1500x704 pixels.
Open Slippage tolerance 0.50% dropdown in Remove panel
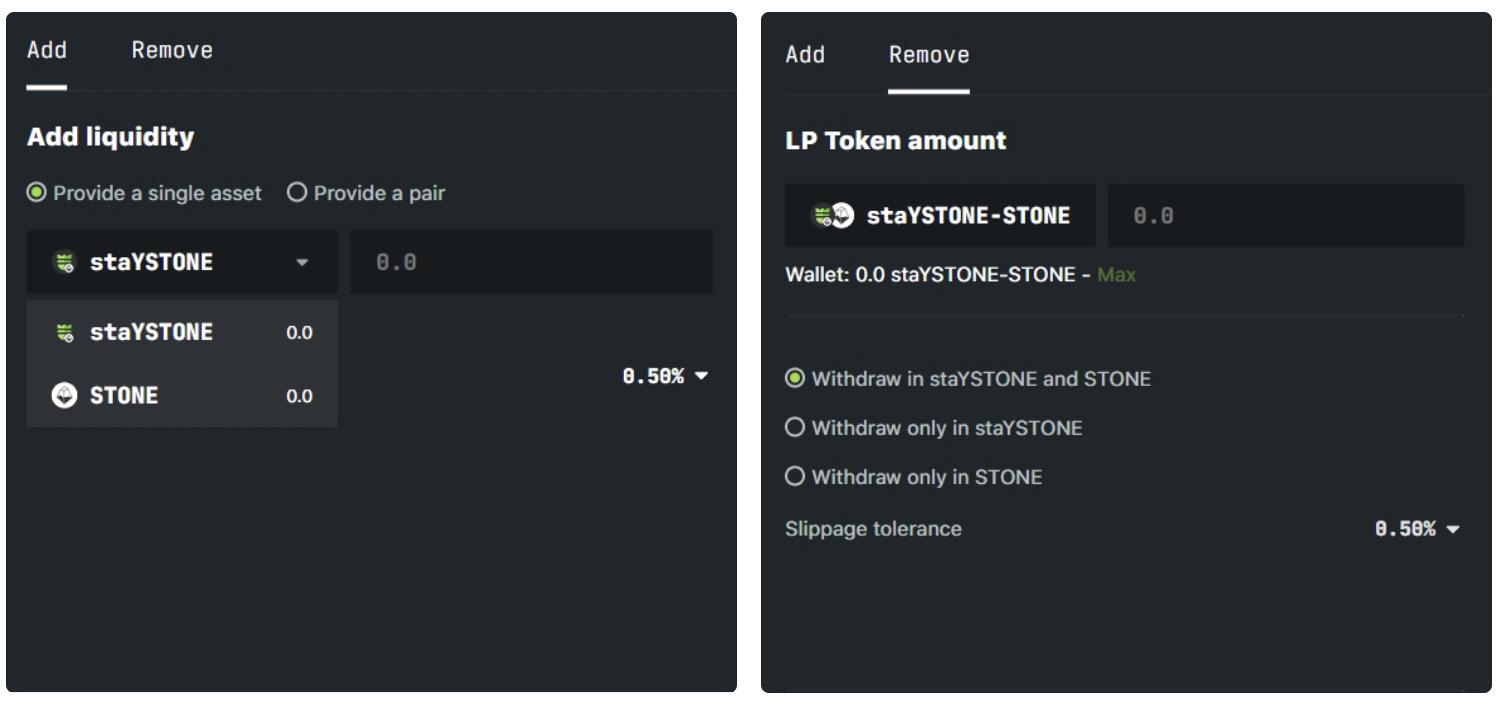click(1417, 529)
